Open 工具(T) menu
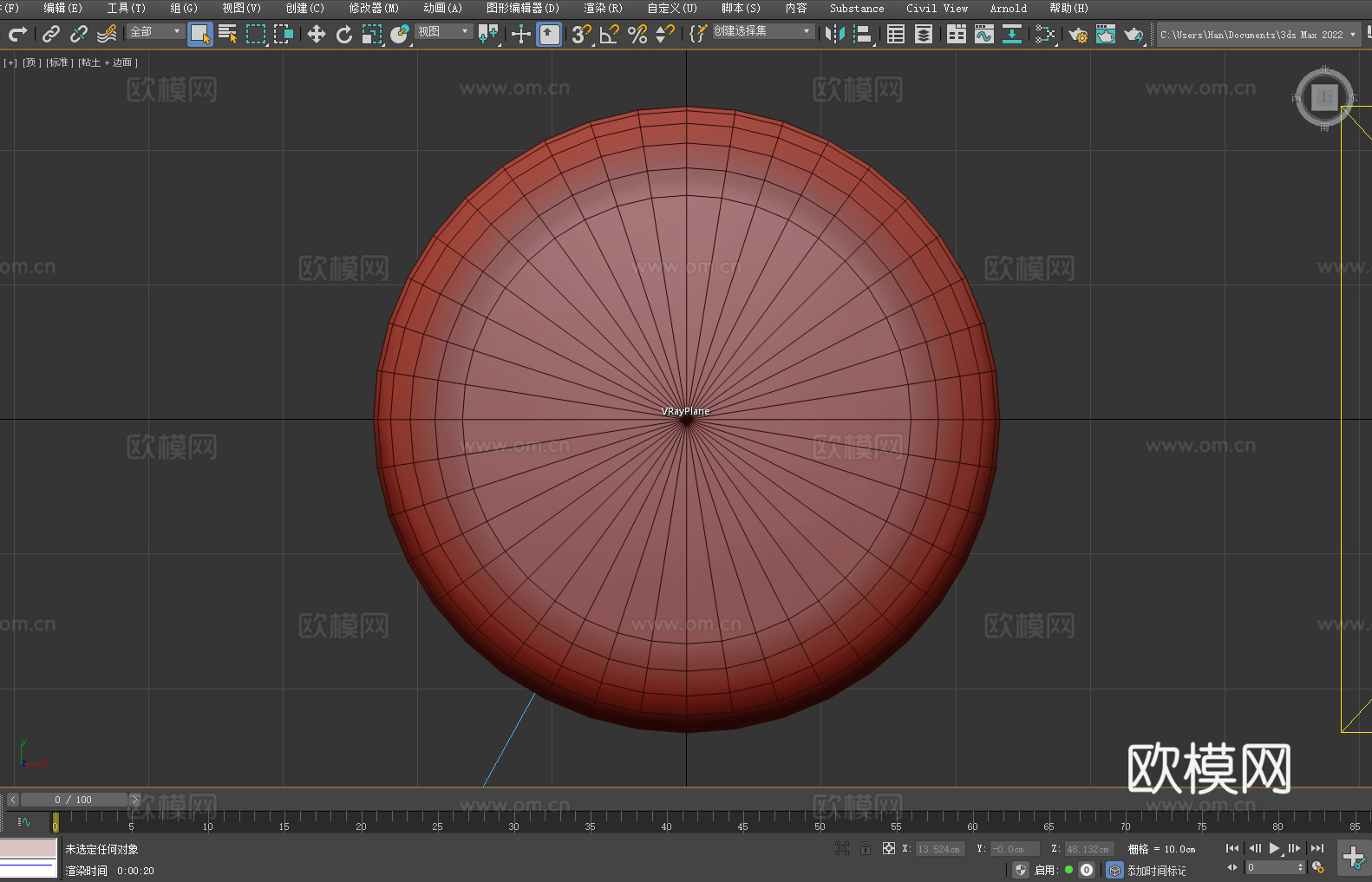The width and height of the screenshot is (1372, 882). tap(126, 8)
